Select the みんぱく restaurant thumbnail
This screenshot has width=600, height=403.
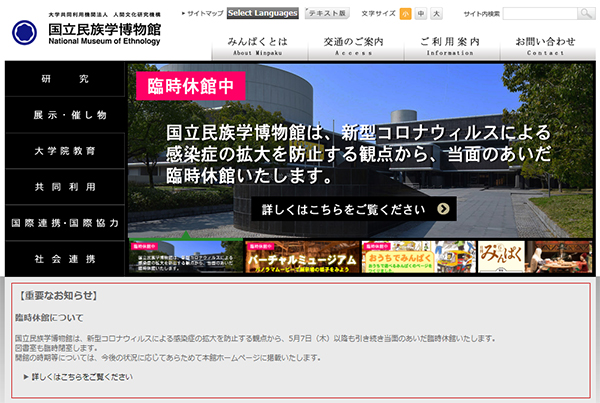click(x=535, y=257)
